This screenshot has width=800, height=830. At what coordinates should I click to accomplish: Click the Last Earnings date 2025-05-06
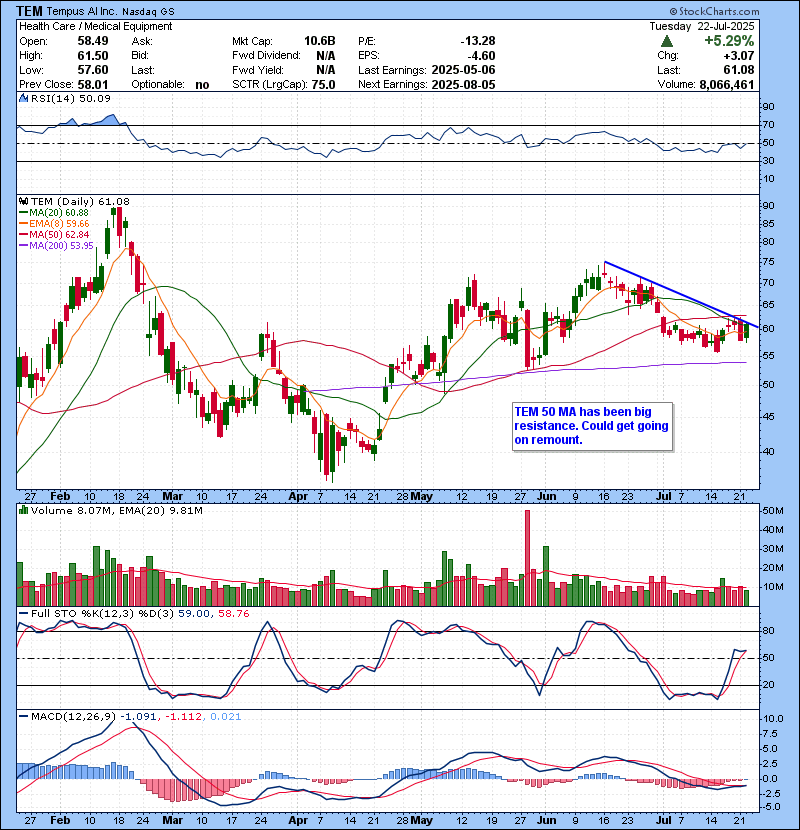(464, 70)
